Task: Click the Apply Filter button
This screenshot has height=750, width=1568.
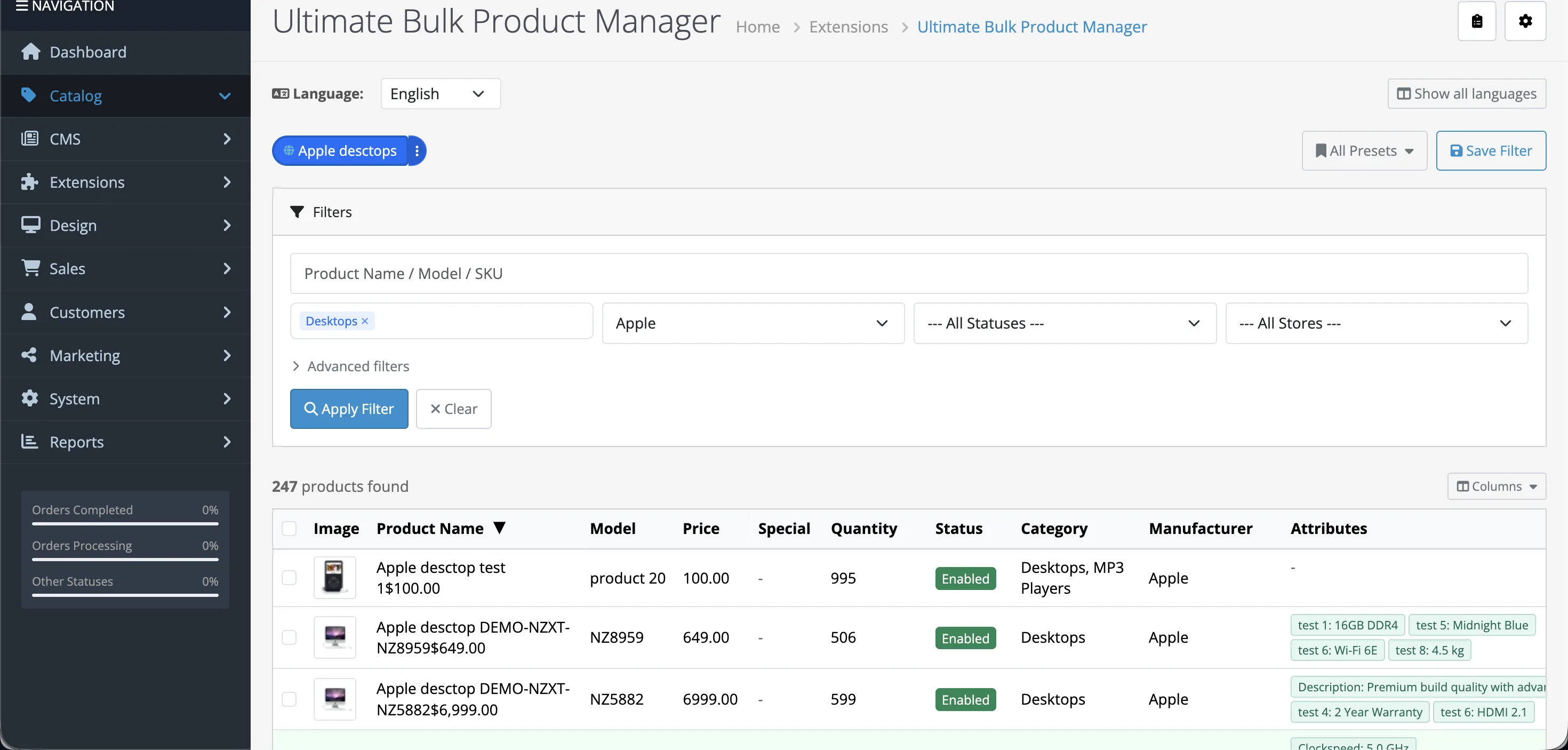Action: pyautogui.click(x=349, y=409)
